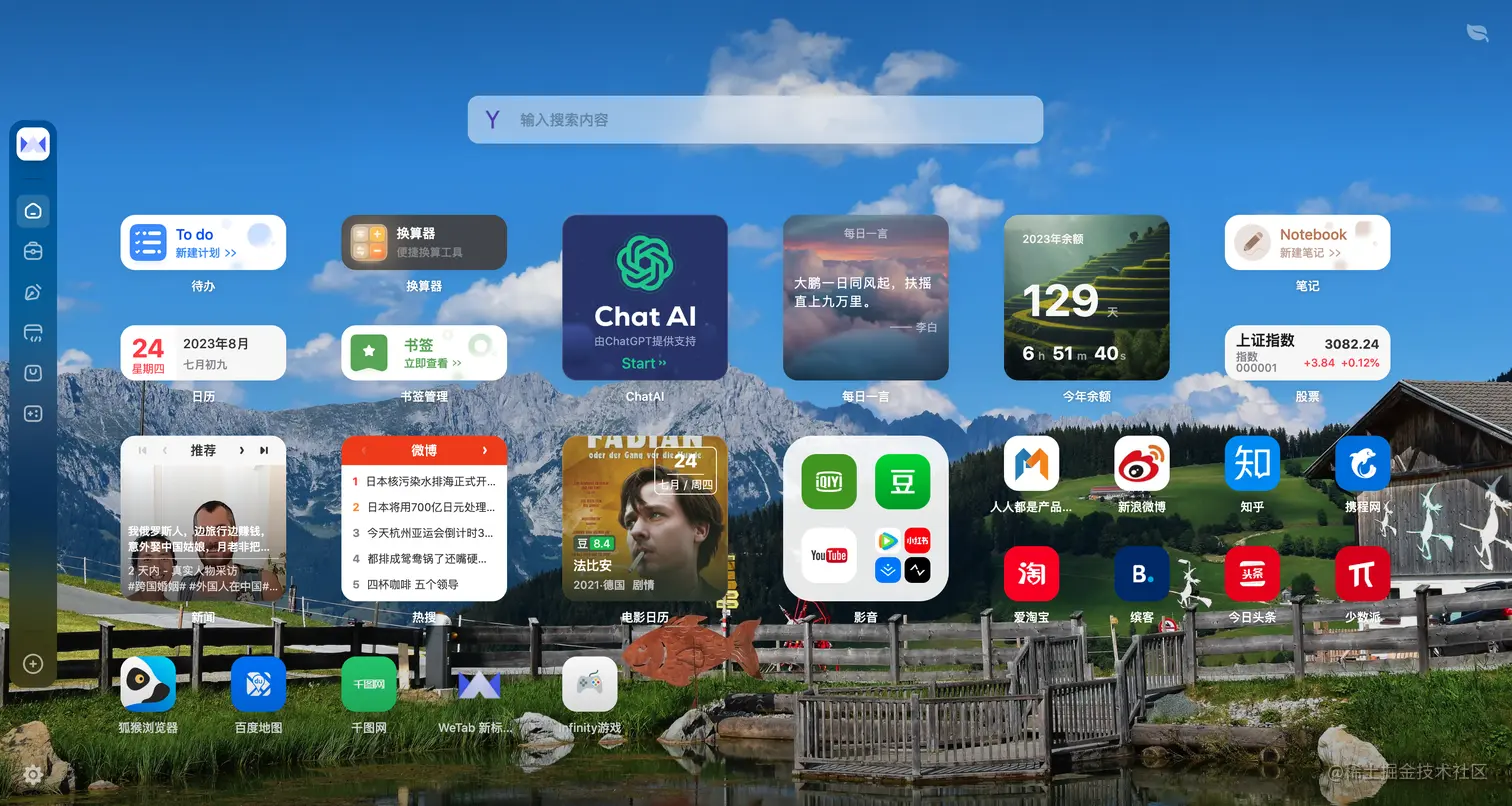Open the 今日头条 icon

1252,574
